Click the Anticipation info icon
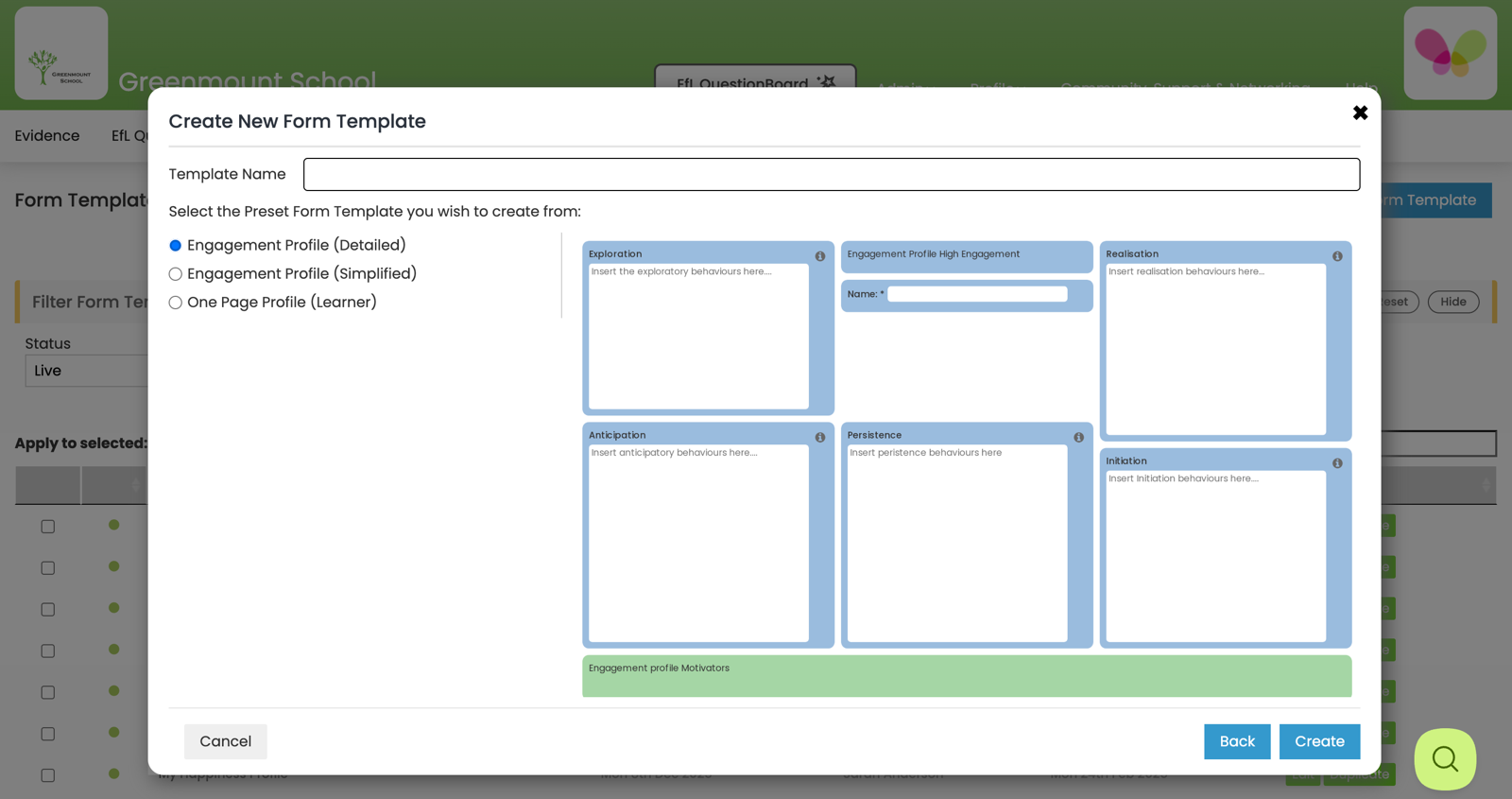Screen dimensions: 1512x799 point(820,438)
